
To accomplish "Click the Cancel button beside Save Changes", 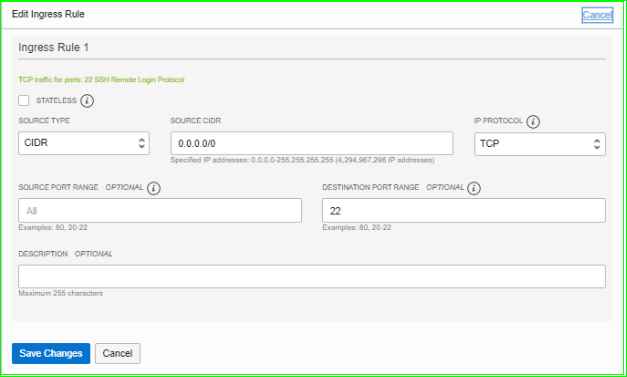I will click(118, 353).
